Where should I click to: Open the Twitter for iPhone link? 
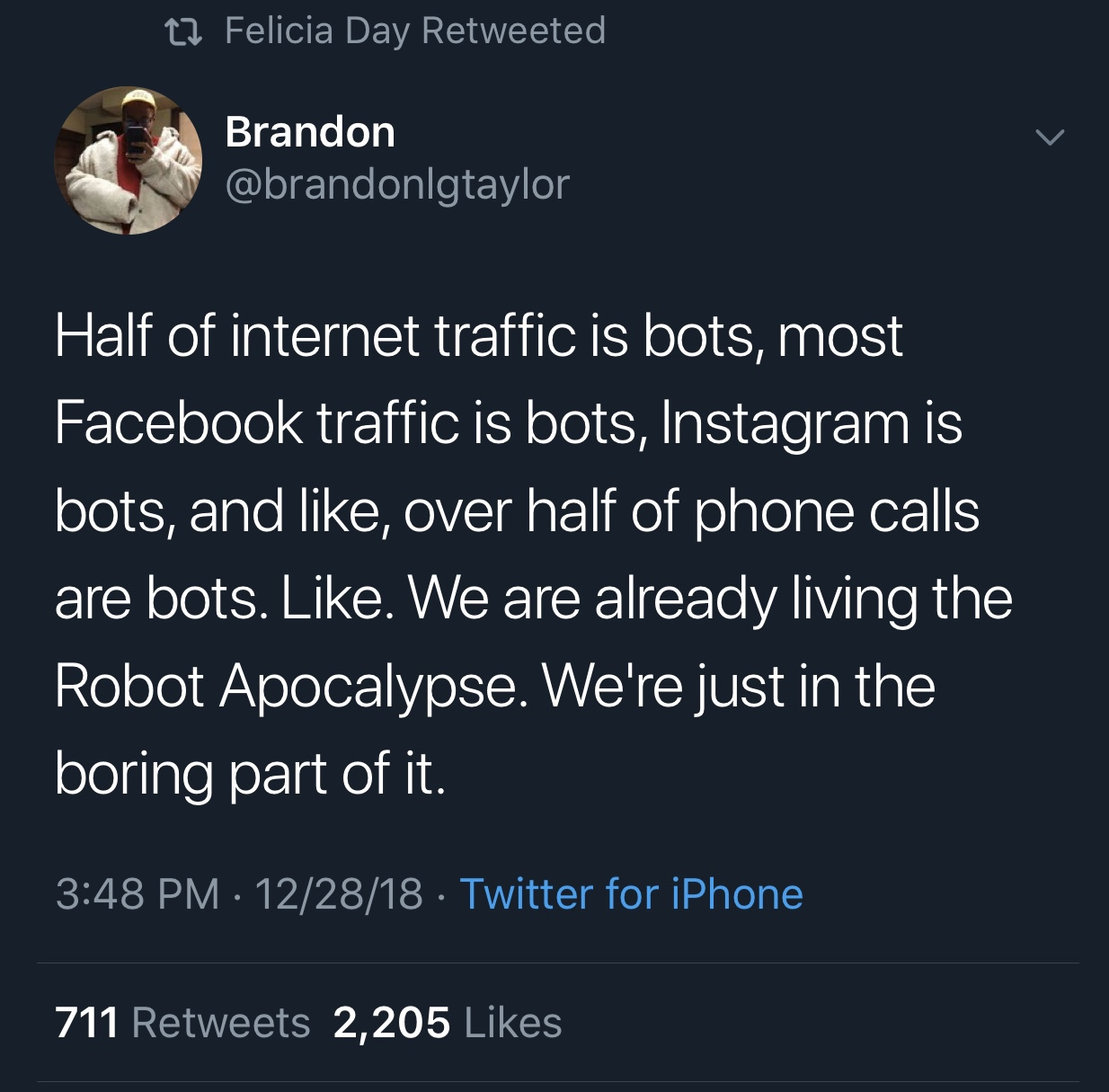click(632, 894)
